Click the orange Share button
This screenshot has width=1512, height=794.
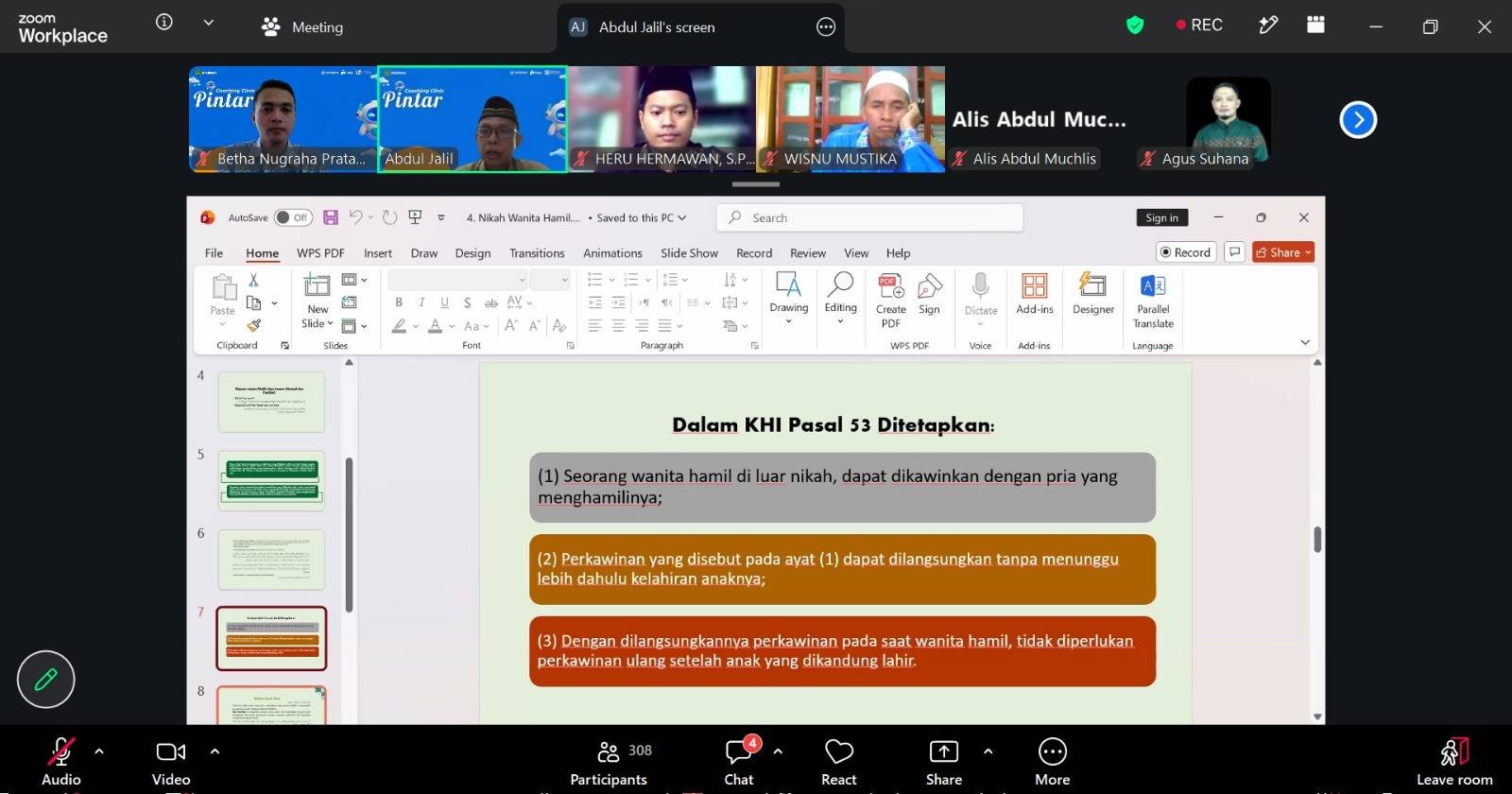(1283, 252)
